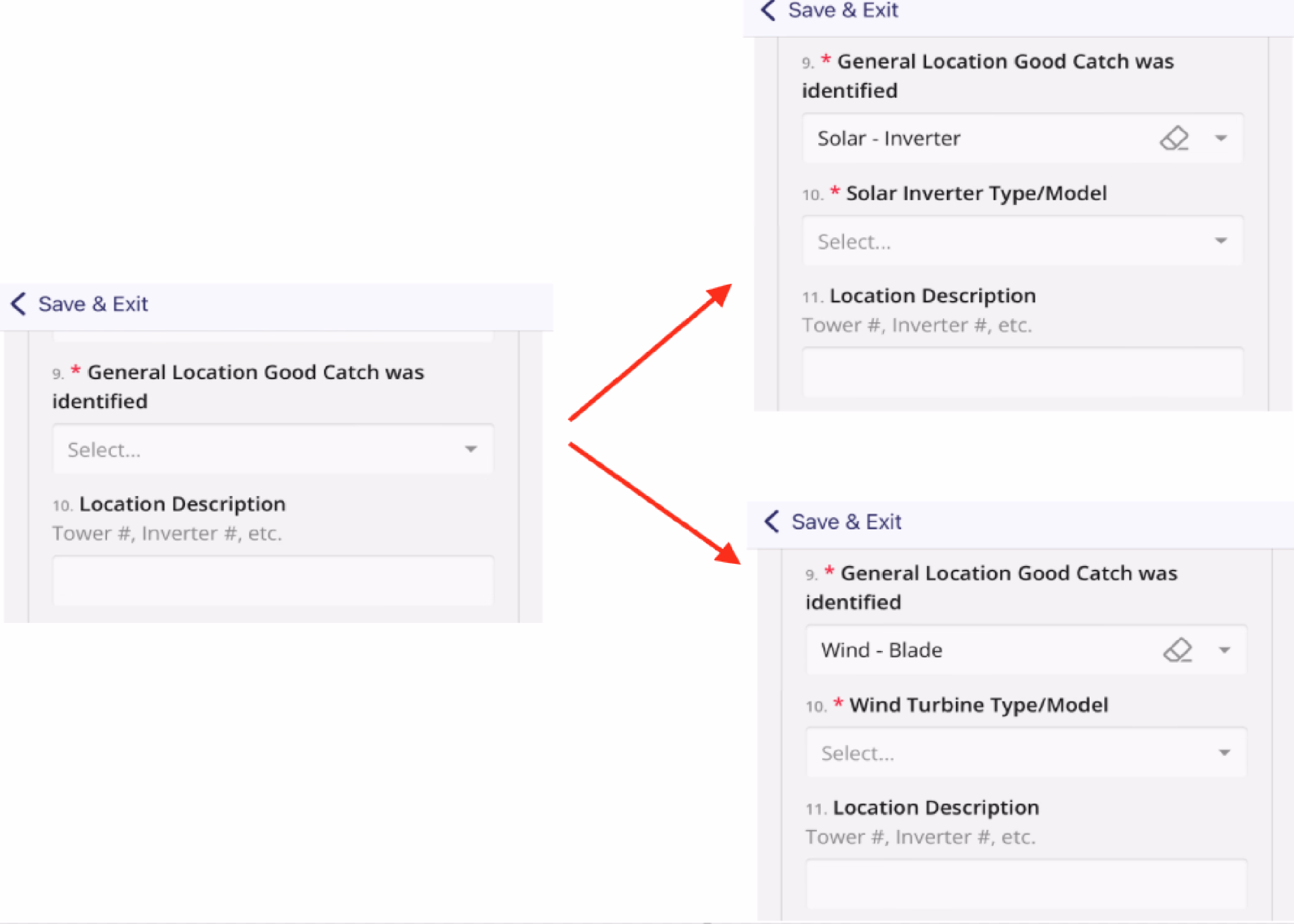Click '10. Location Description' label in left panel

(169, 504)
